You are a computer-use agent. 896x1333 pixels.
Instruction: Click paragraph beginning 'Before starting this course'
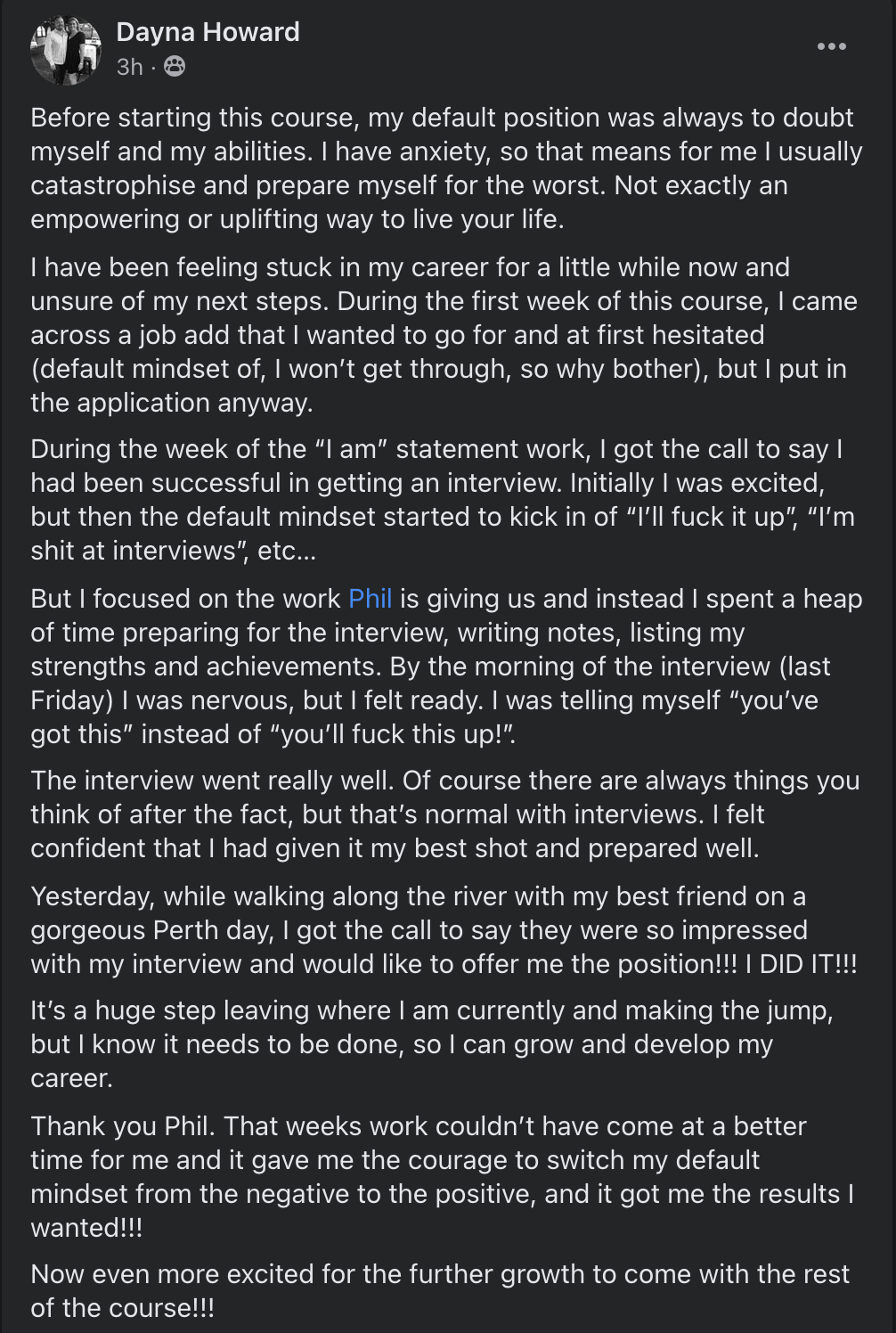click(446, 168)
